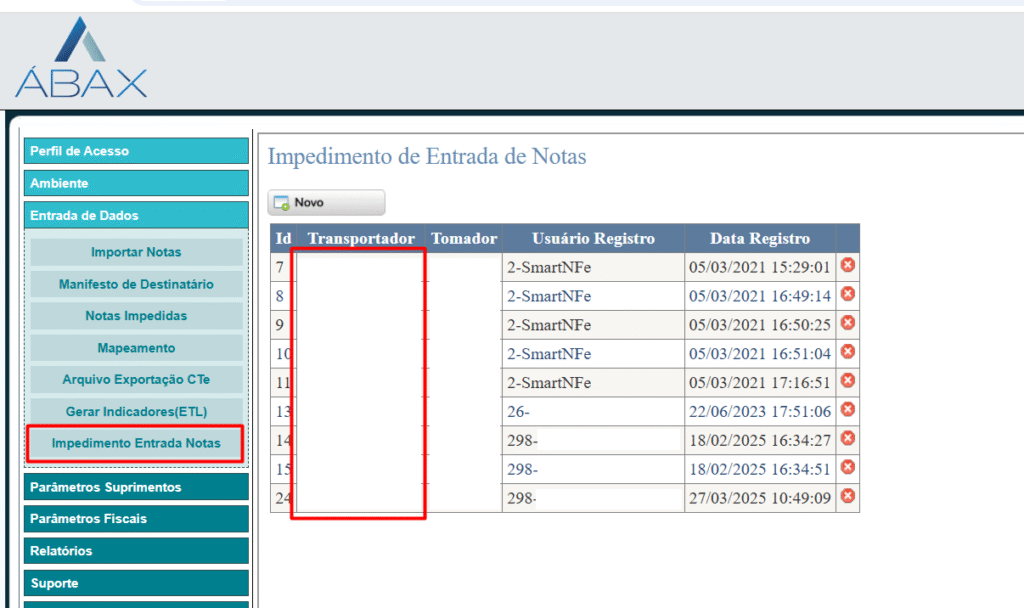Open Impedimento Entrada Notas page
This screenshot has width=1024, height=608.
pyautogui.click(x=136, y=443)
